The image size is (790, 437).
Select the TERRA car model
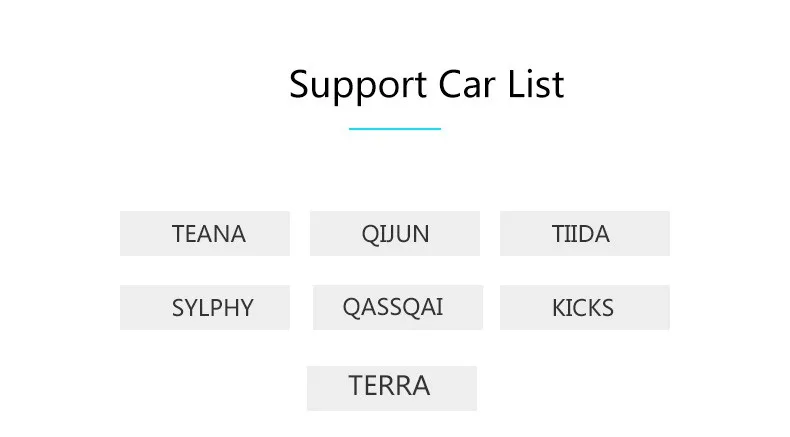(391, 387)
